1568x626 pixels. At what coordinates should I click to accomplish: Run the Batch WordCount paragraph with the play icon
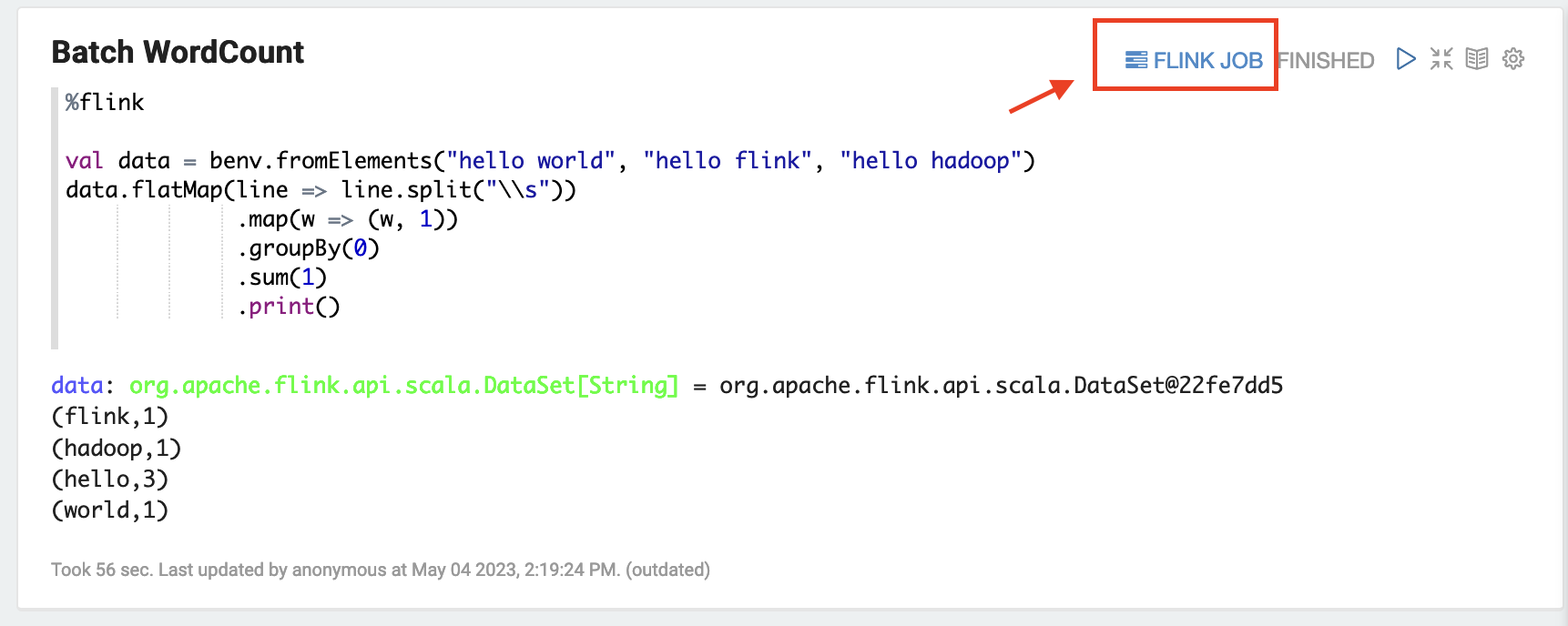[x=1405, y=58]
